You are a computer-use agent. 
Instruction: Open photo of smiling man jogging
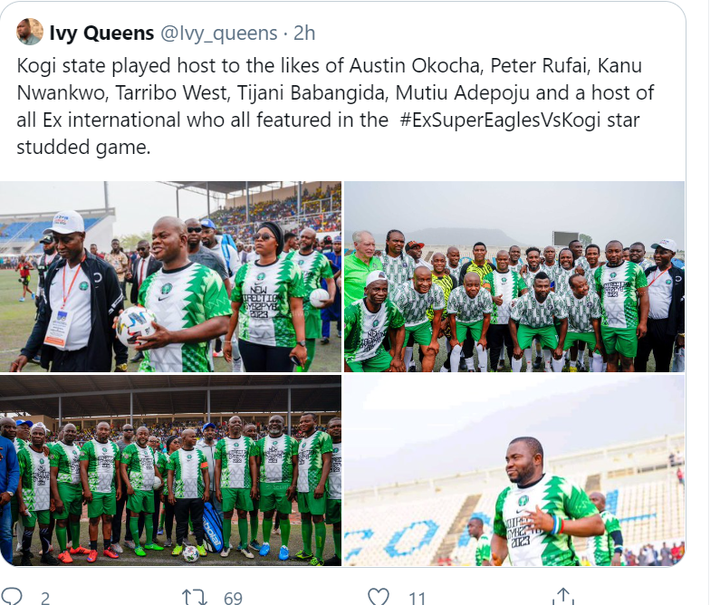click(x=514, y=470)
